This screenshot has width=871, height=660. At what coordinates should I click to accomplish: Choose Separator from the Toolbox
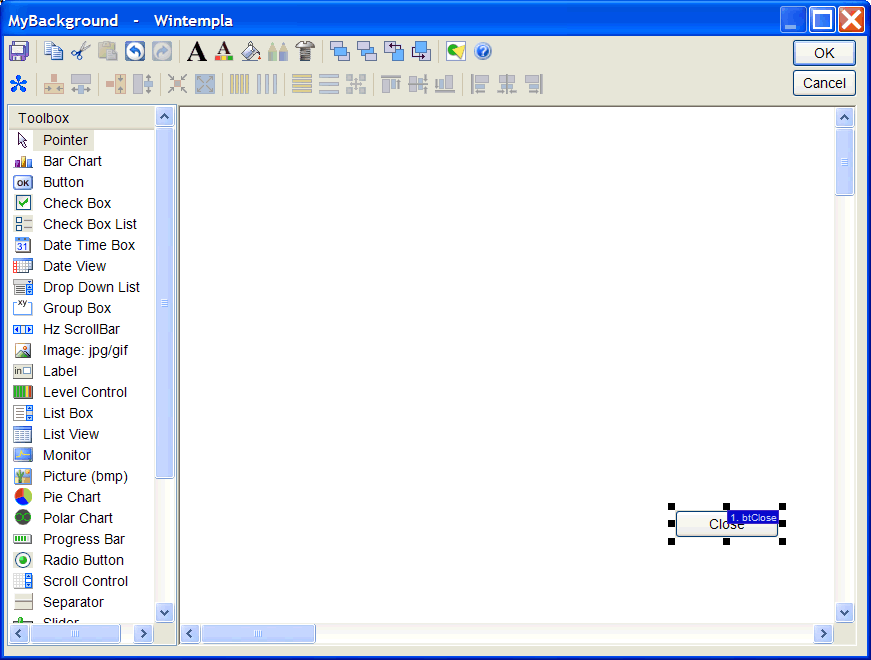(x=73, y=603)
